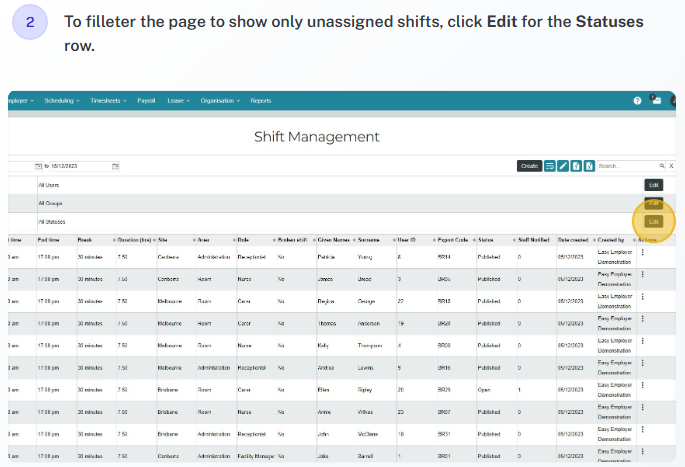Sort by the Broken shift column header
The image size is (685, 467).
point(292,240)
